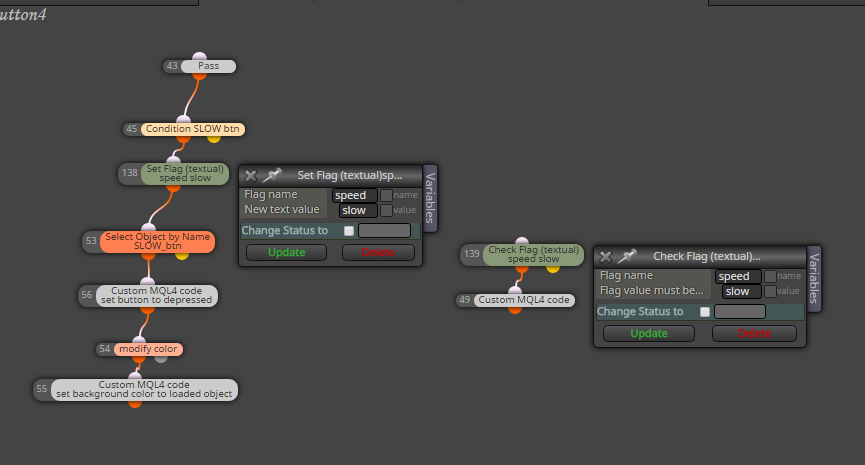Toggle 'value' checkbox in Check Flag panel
This screenshot has height=465, width=865.
(x=770, y=291)
